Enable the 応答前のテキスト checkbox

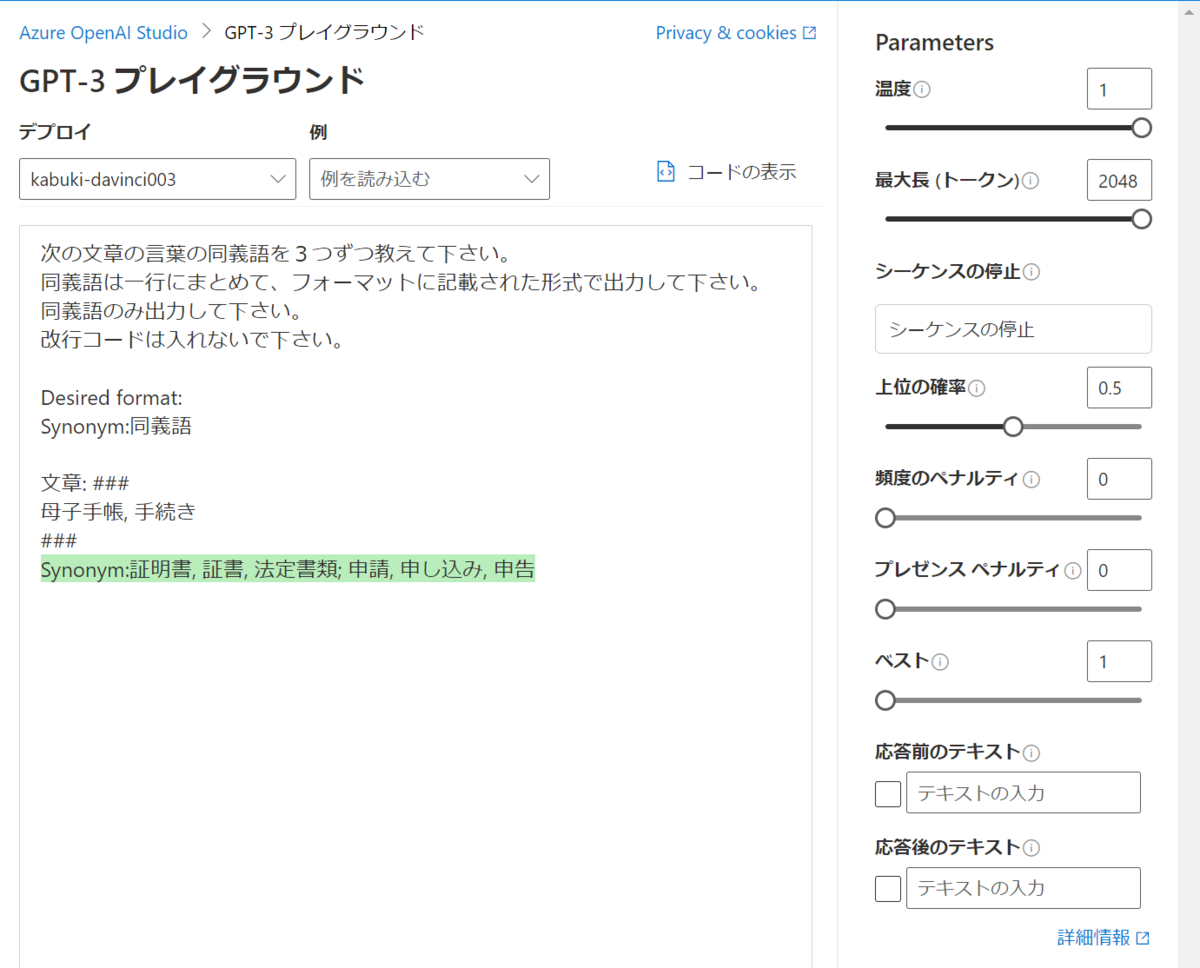888,794
